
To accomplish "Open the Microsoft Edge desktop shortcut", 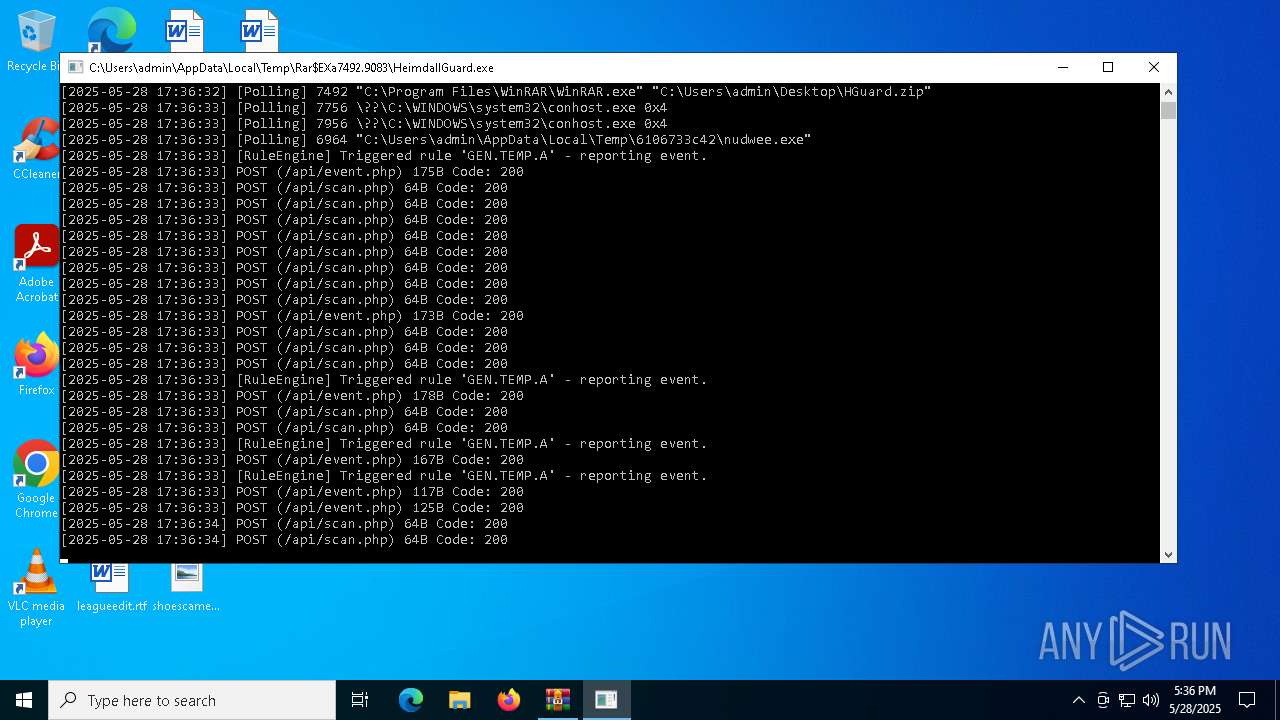I will click(110, 30).
